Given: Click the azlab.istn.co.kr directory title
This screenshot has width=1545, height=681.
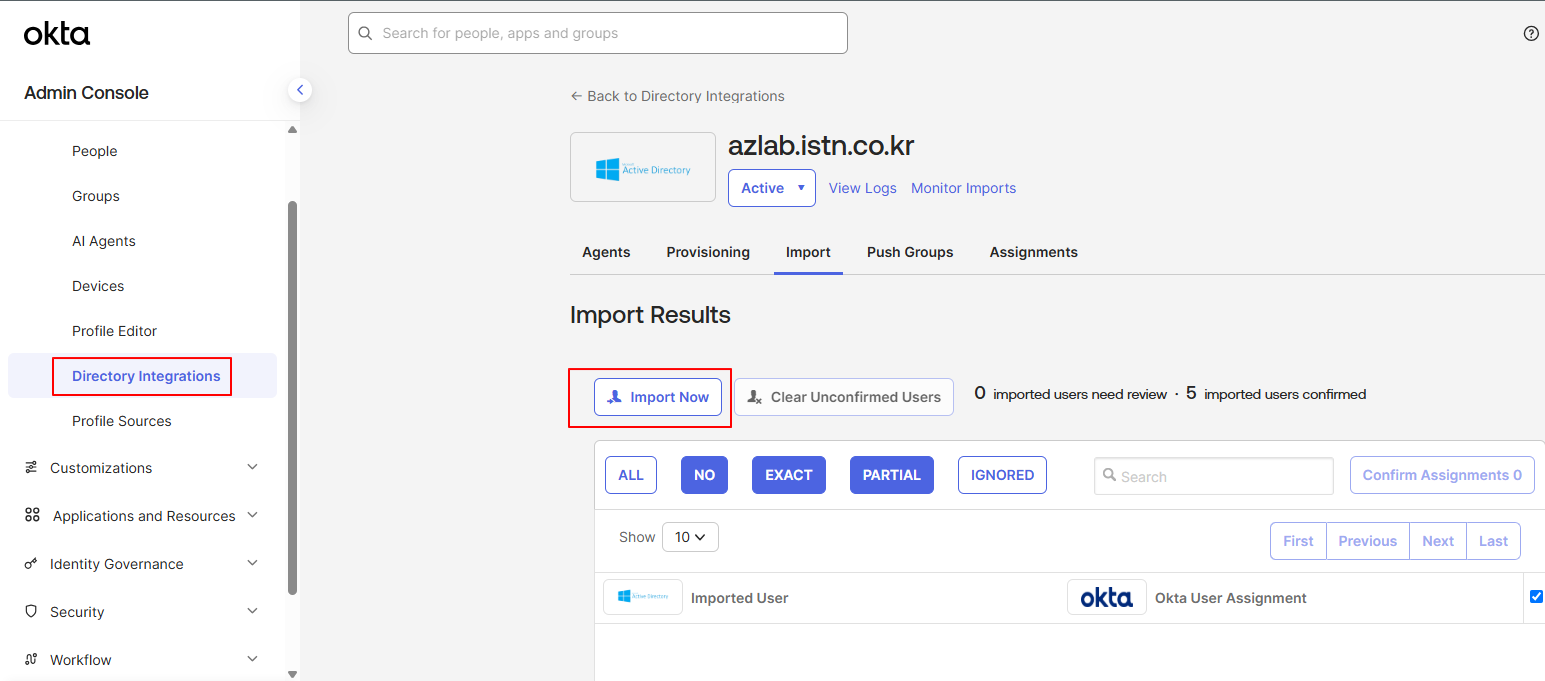Looking at the screenshot, I should point(821,146).
